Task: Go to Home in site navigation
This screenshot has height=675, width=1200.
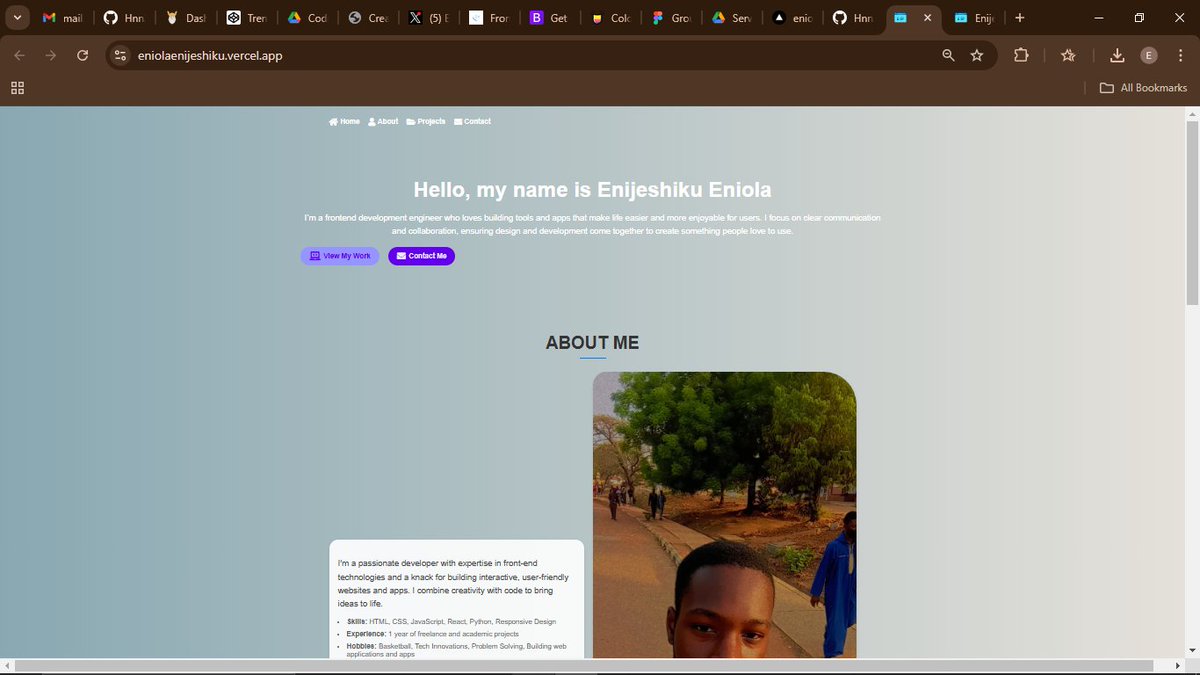Action: [344, 122]
